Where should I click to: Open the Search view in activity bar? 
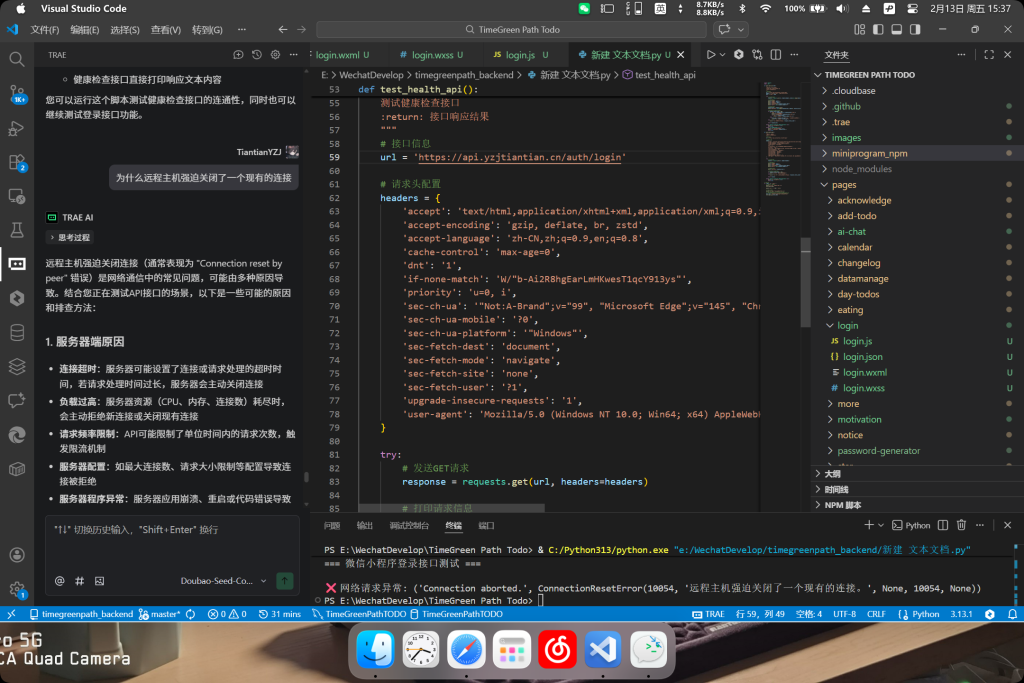click(x=16, y=59)
